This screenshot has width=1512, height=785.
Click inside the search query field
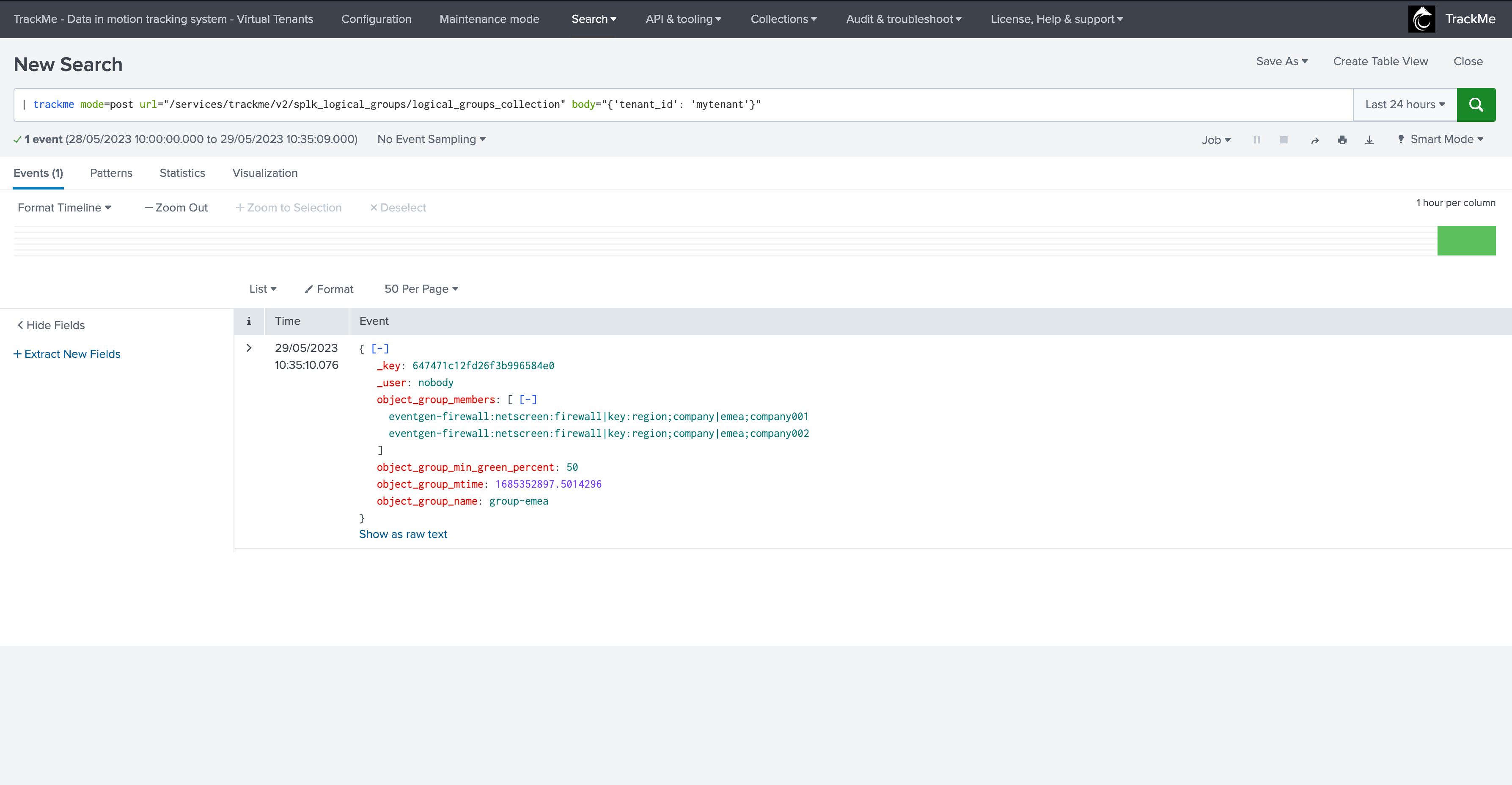(x=998, y=104)
